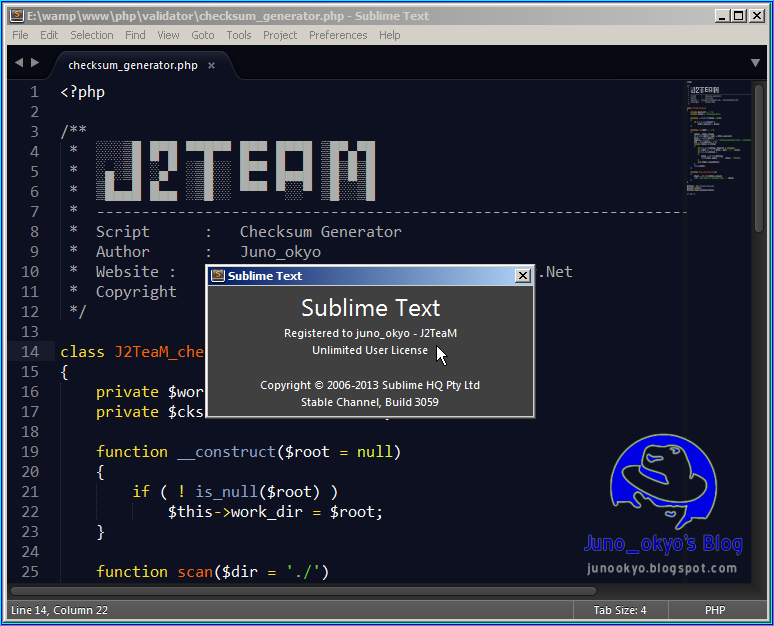
Task: Click the class keyword on line 14
Action: tap(82, 352)
